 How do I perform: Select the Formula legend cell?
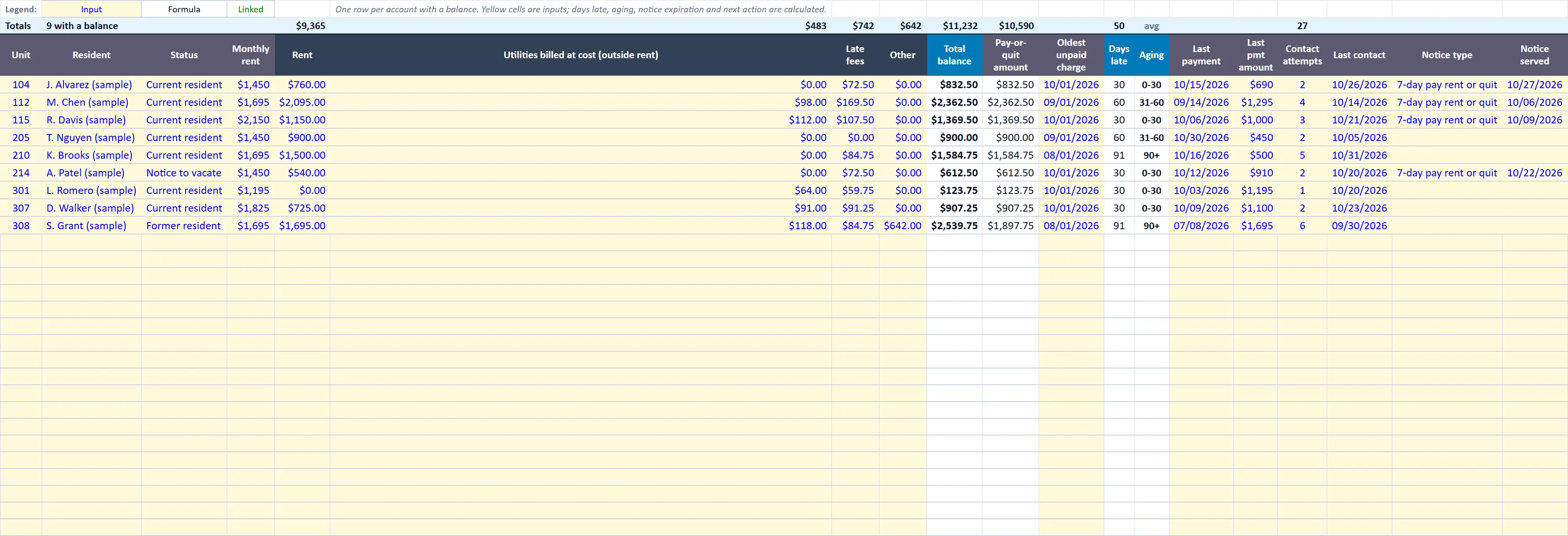pos(184,9)
